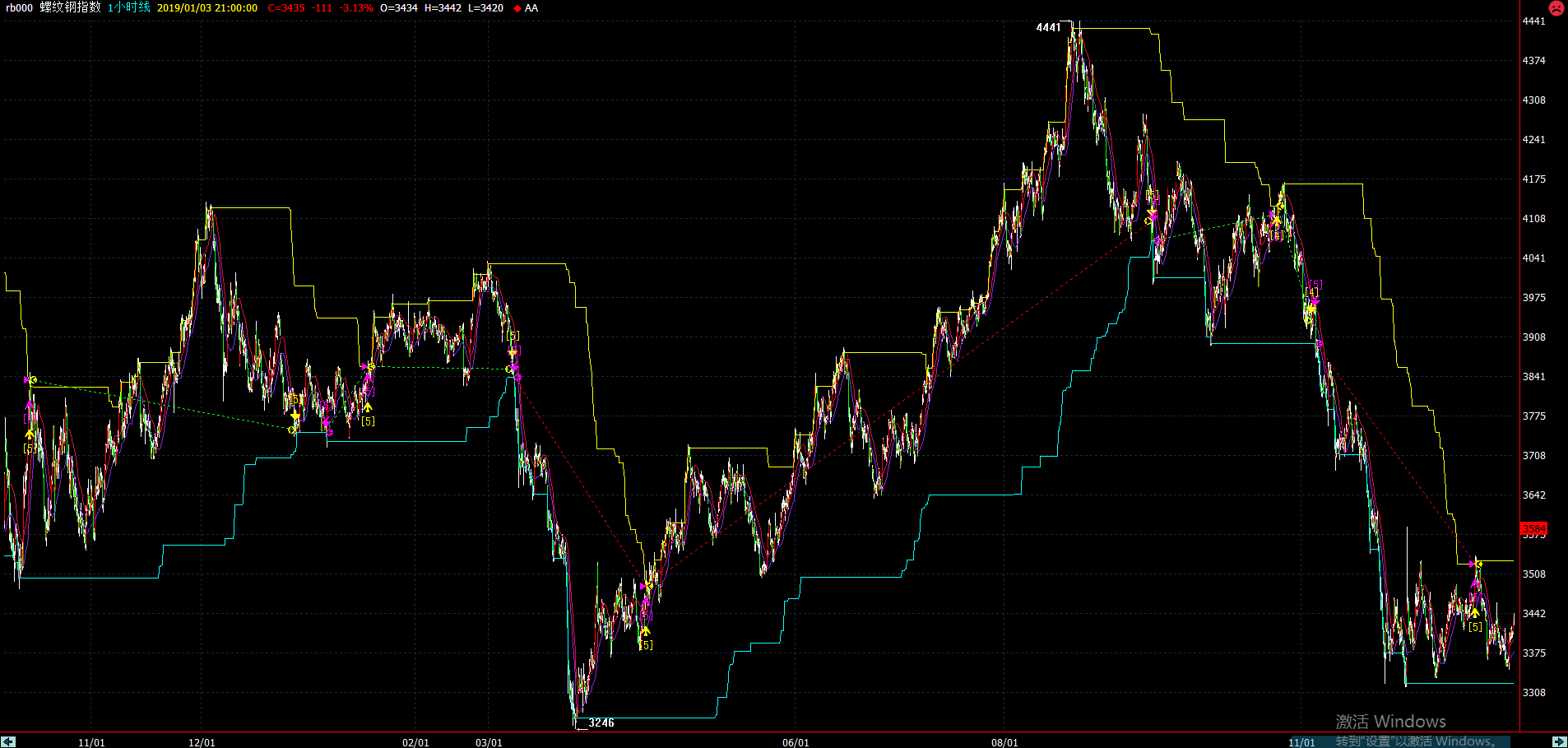Click the C=3435 closing price value
The image size is (1568, 748).
[286, 8]
